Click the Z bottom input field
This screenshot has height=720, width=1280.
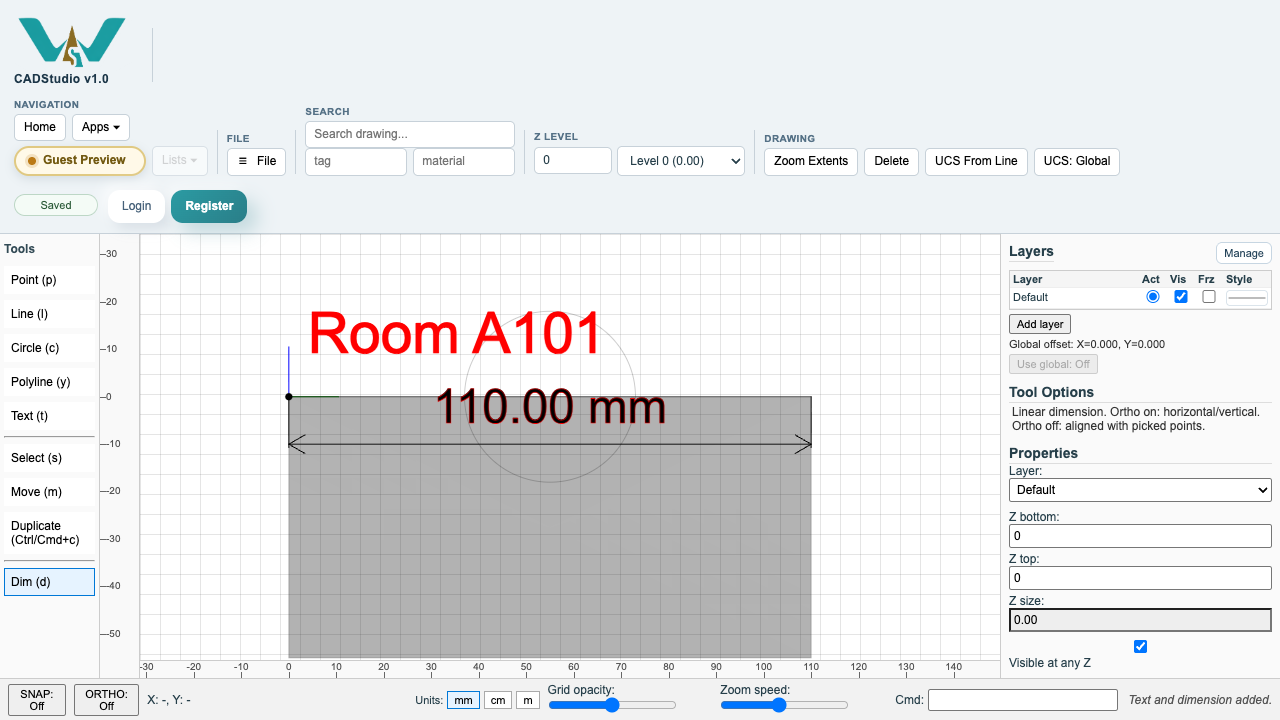[x=1140, y=536]
